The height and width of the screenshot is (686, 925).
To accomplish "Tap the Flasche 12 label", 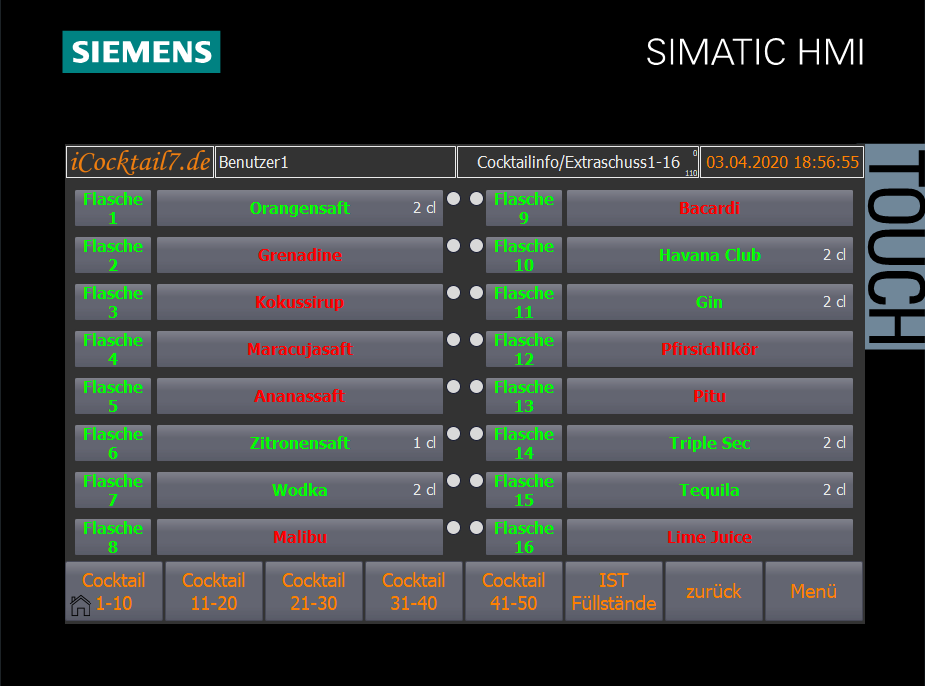I will [523, 349].
